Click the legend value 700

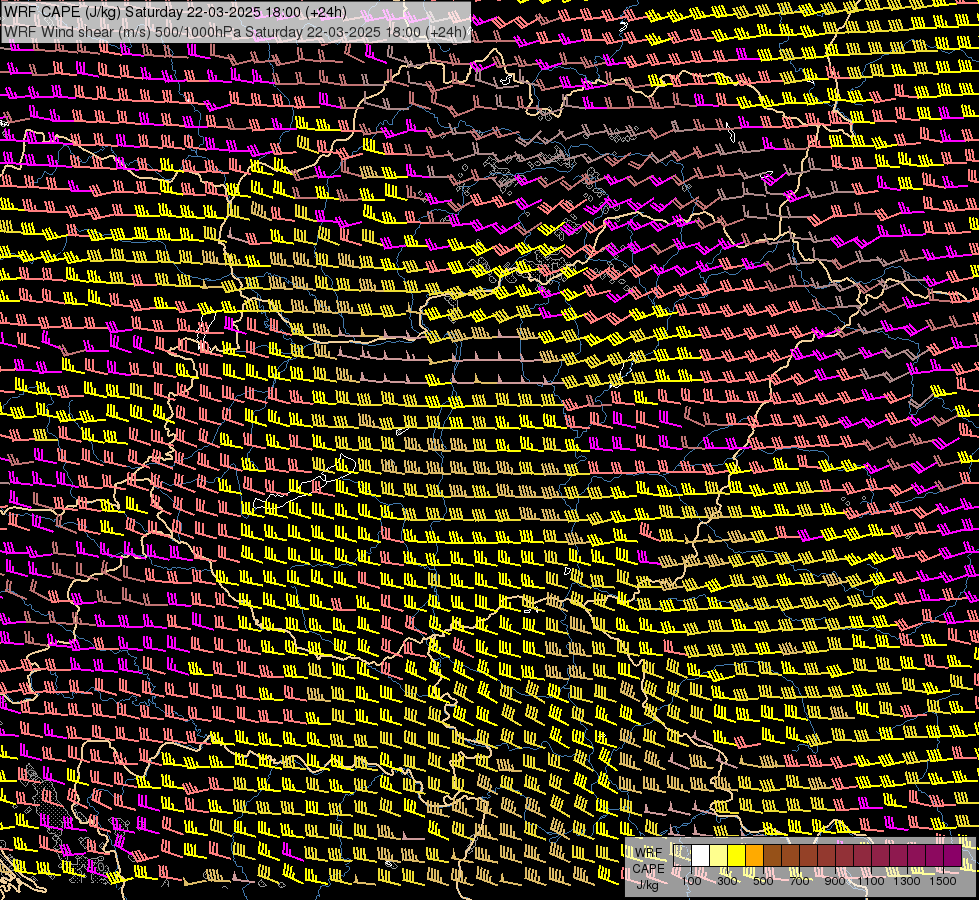click(x=799, y=881)
